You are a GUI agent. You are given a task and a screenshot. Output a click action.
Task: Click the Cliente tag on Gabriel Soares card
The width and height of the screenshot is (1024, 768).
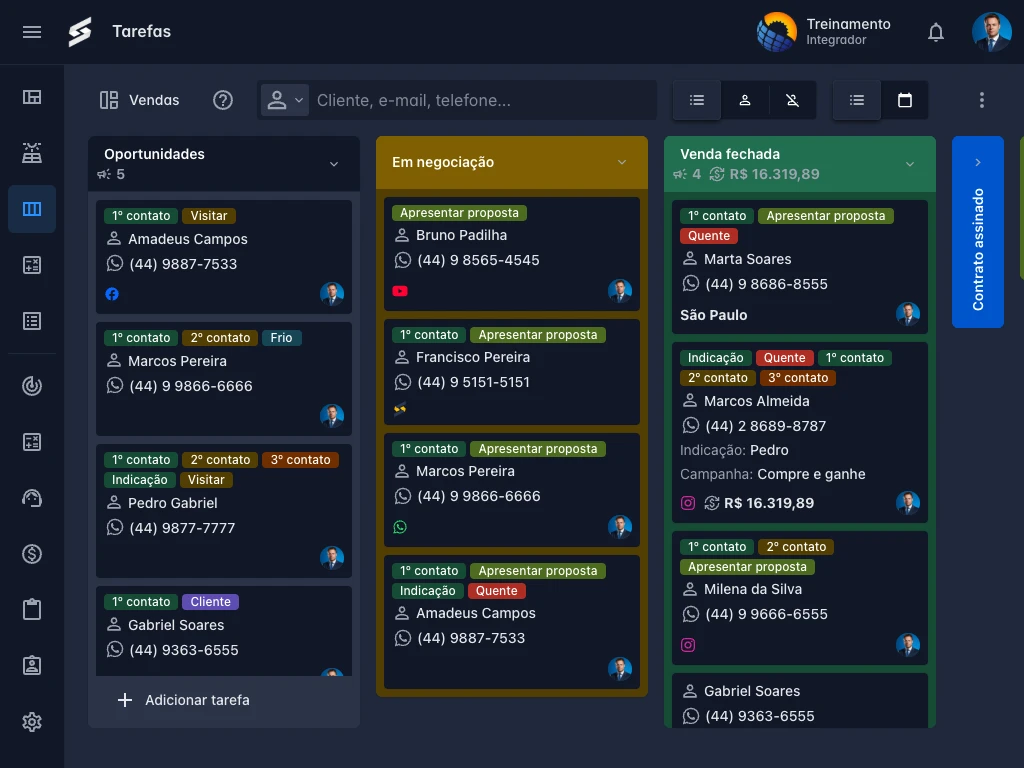pyautogui.click(x=210, y=601)
